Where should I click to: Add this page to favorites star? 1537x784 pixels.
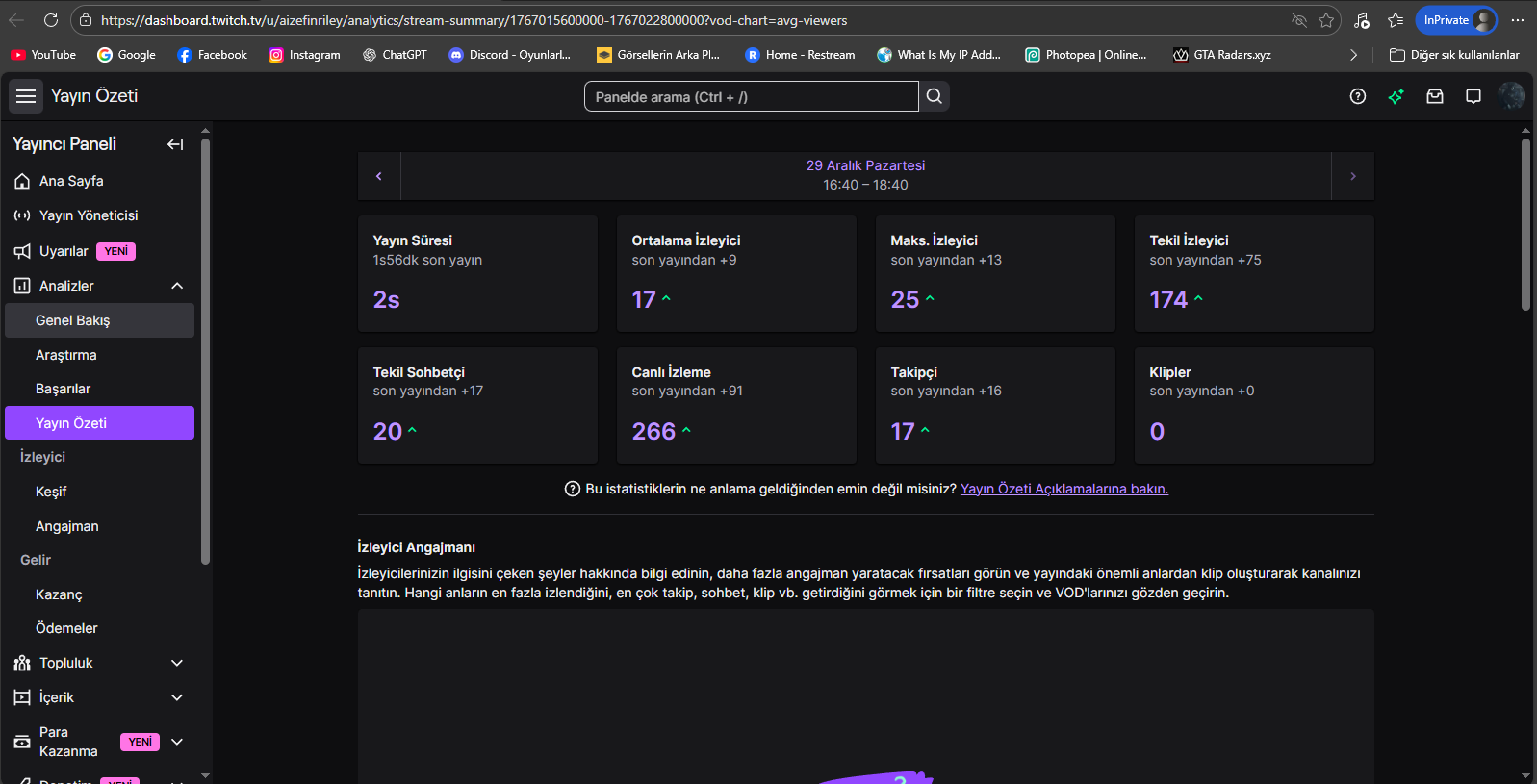tap(1326, 20)
